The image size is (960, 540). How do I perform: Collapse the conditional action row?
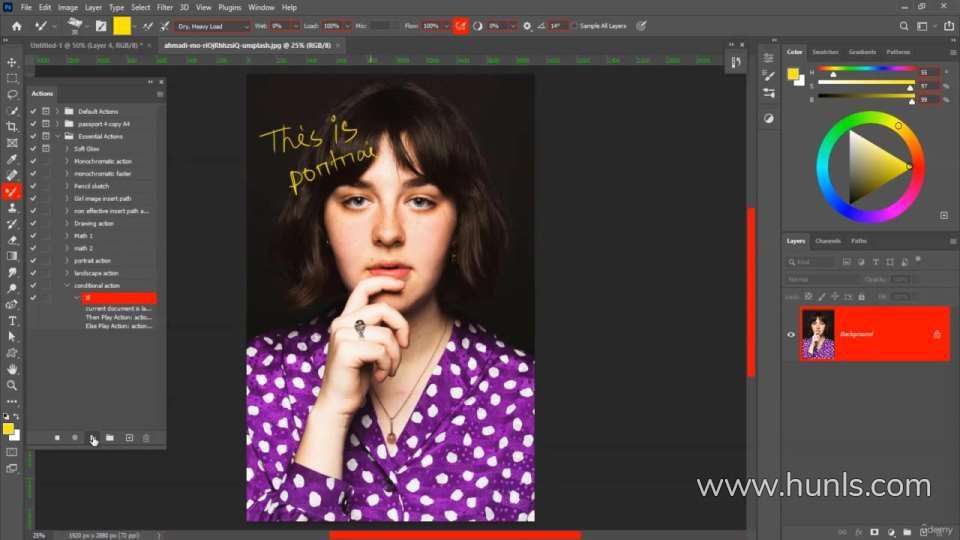pyautogui.click(x=67, y=285)
